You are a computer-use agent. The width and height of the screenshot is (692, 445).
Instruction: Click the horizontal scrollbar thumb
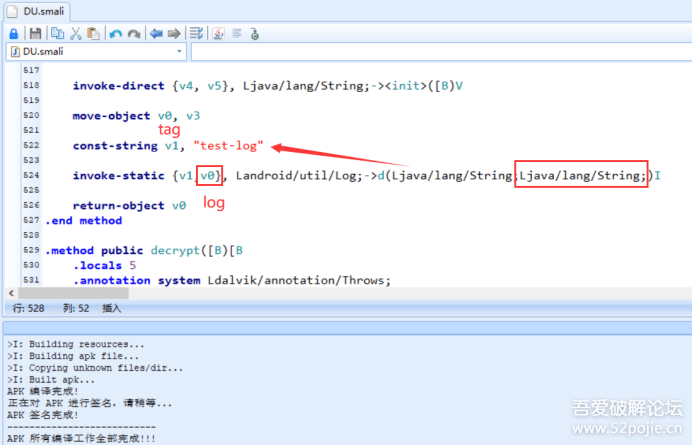[x=73, y=293]
